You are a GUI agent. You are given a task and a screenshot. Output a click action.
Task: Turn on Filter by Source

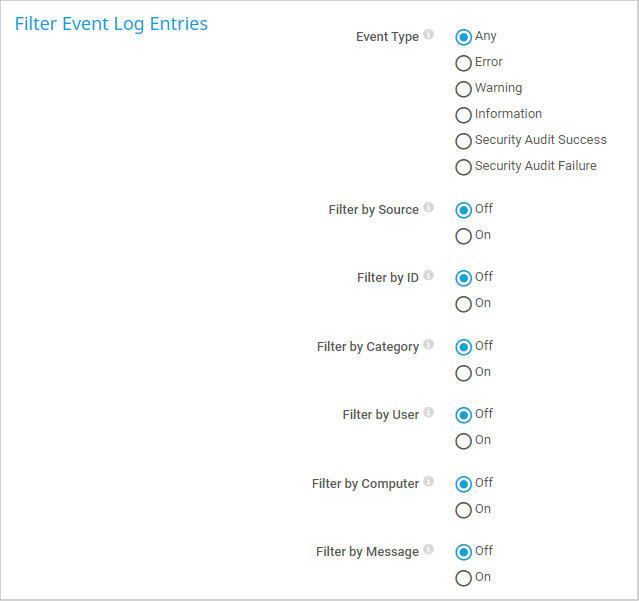tap(463, 236)
